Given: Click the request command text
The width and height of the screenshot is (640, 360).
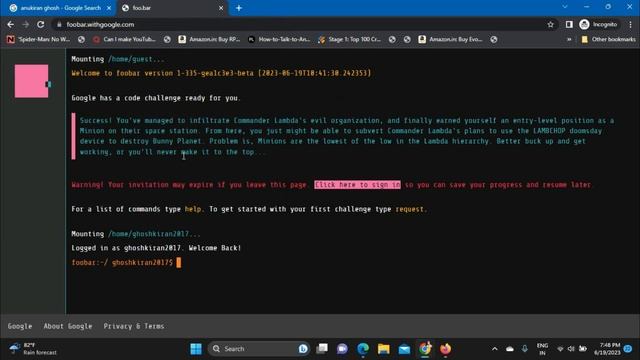Looking at the screenshot, I should (x=409, y=209).
